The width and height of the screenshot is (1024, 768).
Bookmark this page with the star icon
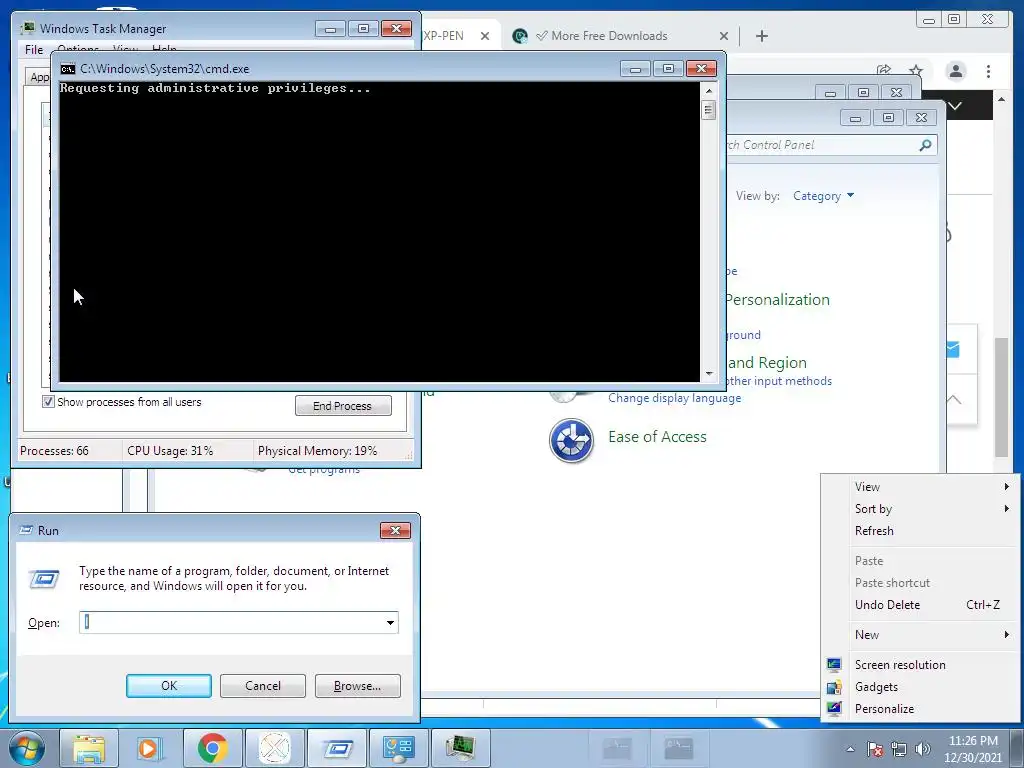(916, 71)
